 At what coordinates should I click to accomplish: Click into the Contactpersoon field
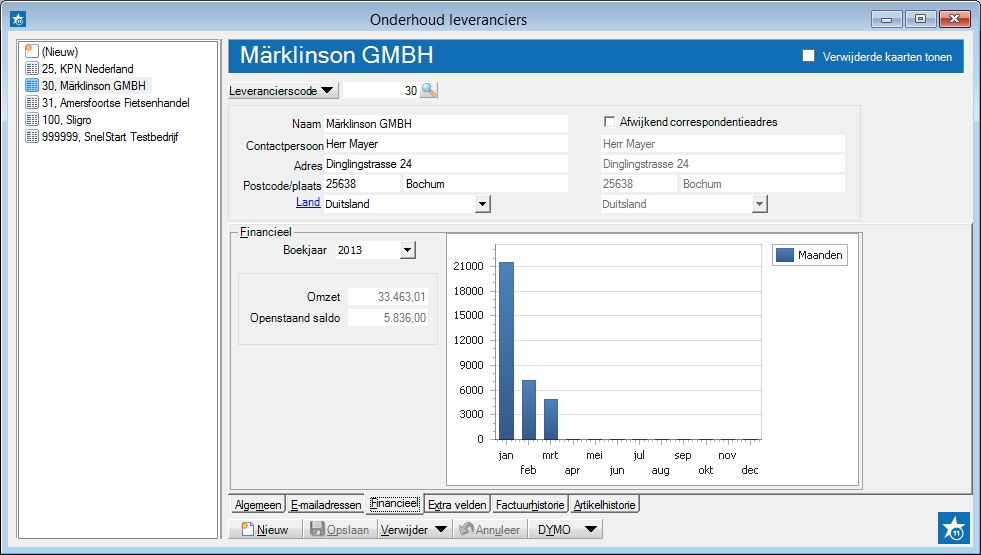pyautogui.click(x=445, y=144)
